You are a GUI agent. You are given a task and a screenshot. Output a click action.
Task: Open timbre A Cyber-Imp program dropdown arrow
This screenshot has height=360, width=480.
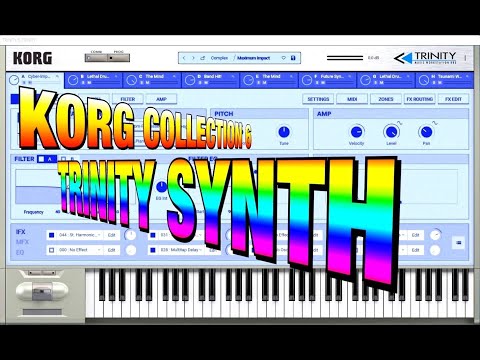pyautogui.click(x=57, y=76)
